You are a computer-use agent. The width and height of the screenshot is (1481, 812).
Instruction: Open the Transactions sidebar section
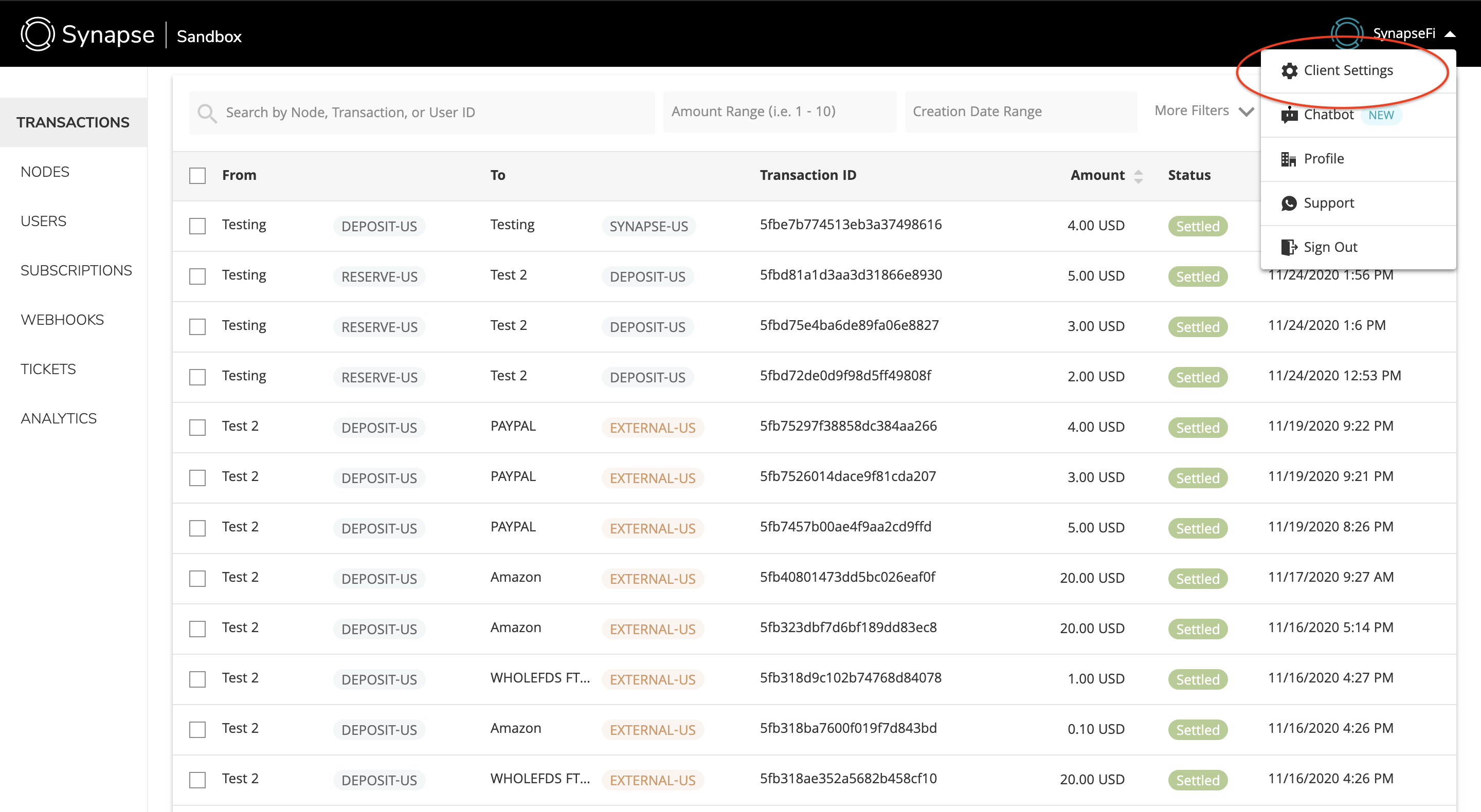pyautogui.click(x=73, y=122)
